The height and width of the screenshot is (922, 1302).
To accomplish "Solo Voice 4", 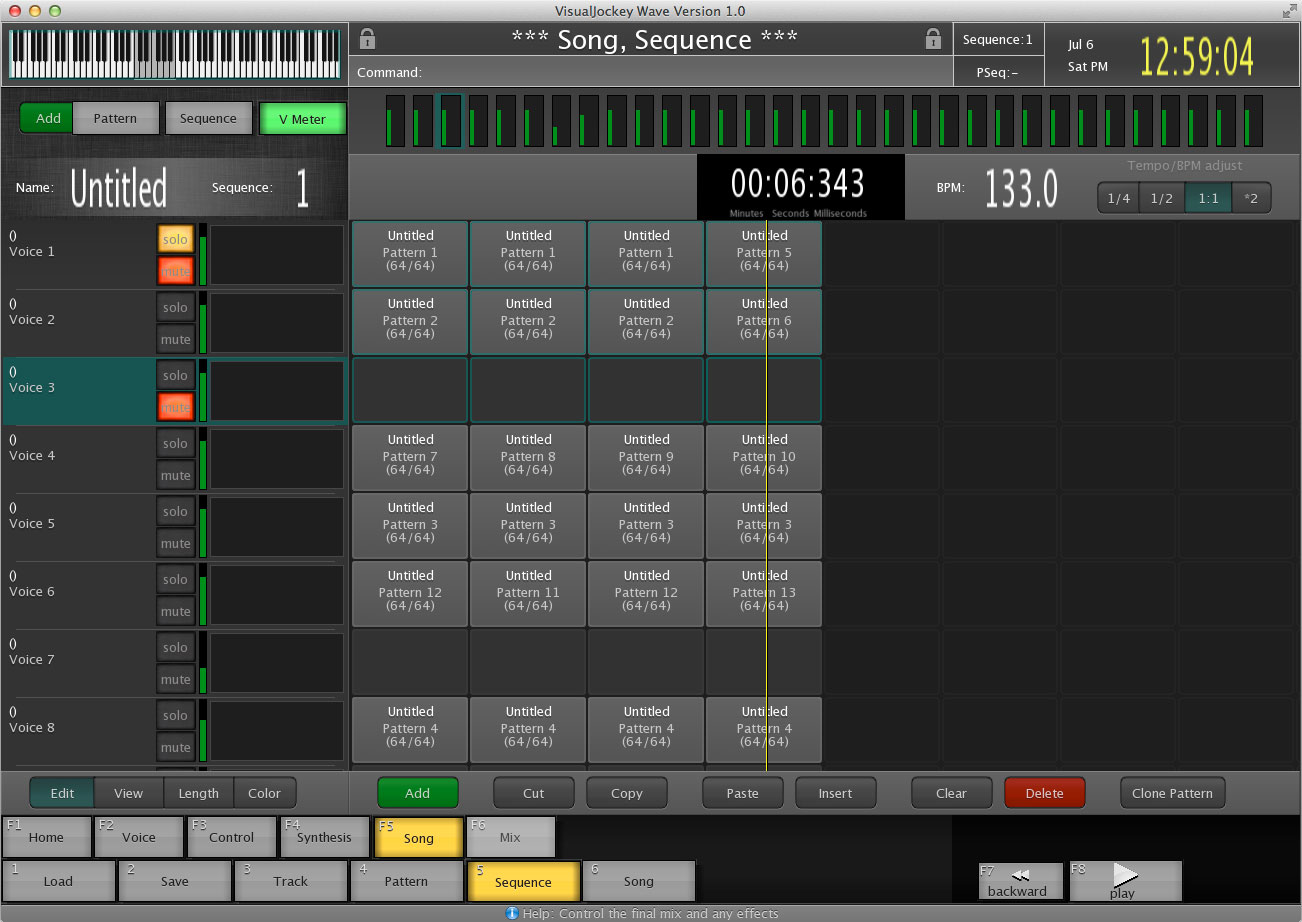I will point(175,443).
